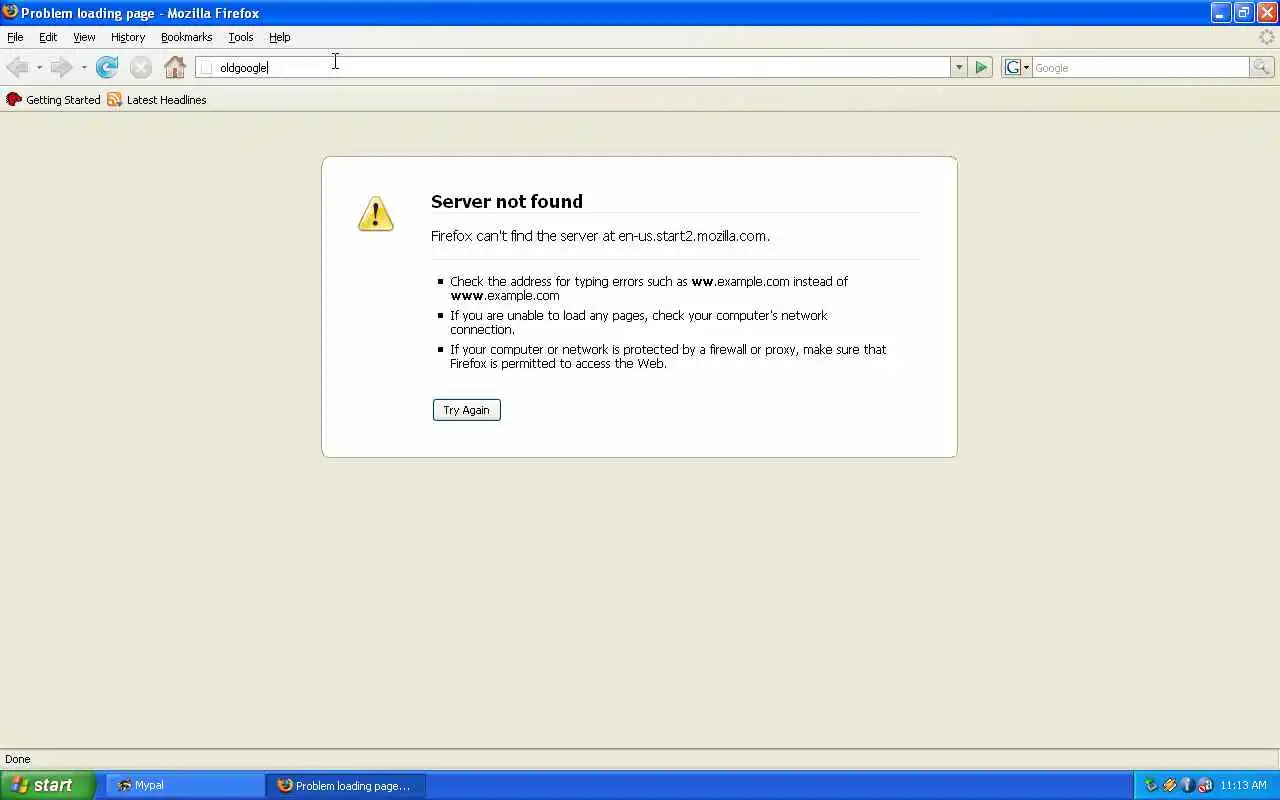Open the Tools menu
This screenshot has width=1280, height=800.
241,37
